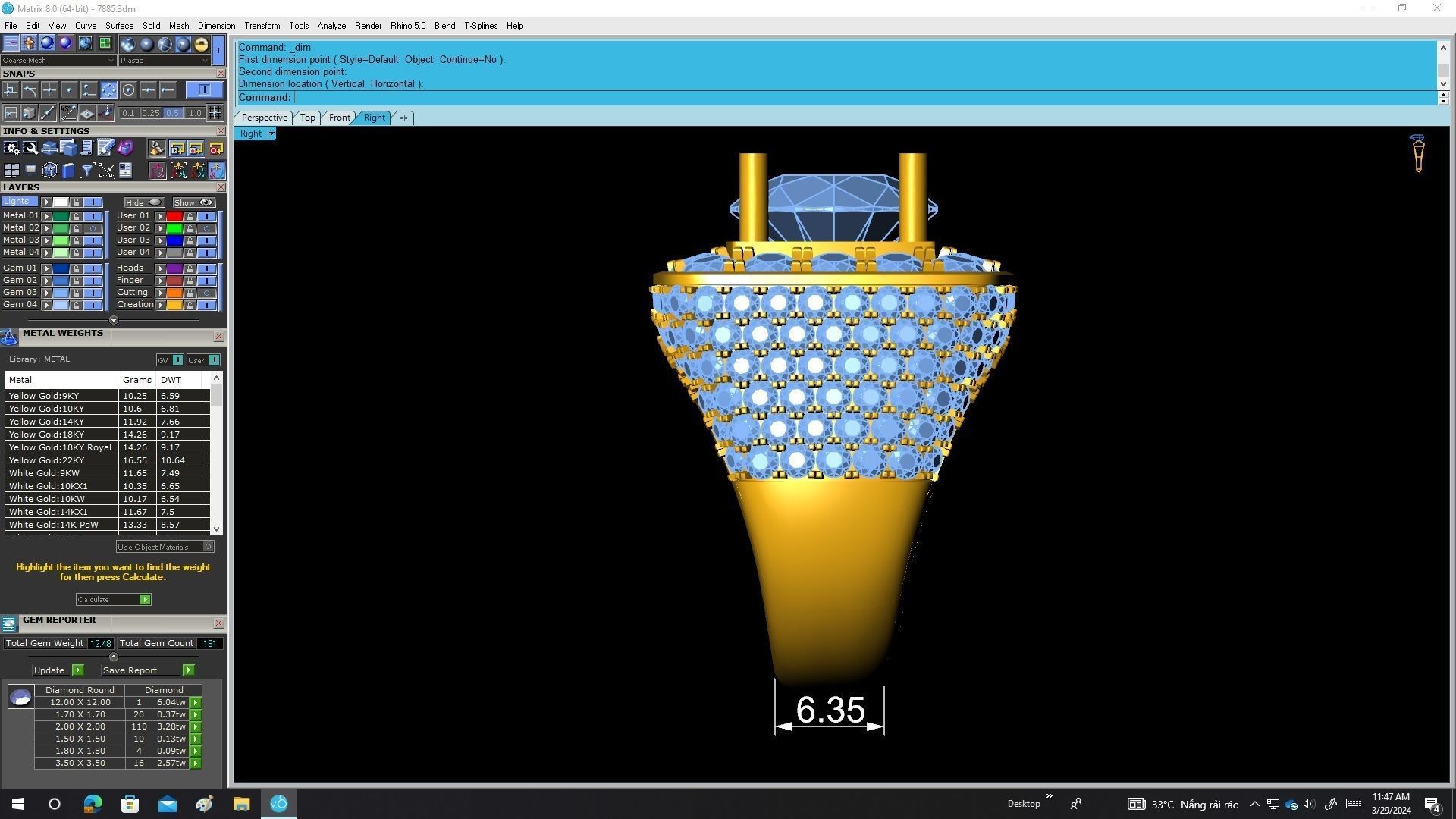Image resolution: width=1456 pixels, height=819 pixels.
Task: Click the green four-viewport layout icon
Action: [105, 43]
